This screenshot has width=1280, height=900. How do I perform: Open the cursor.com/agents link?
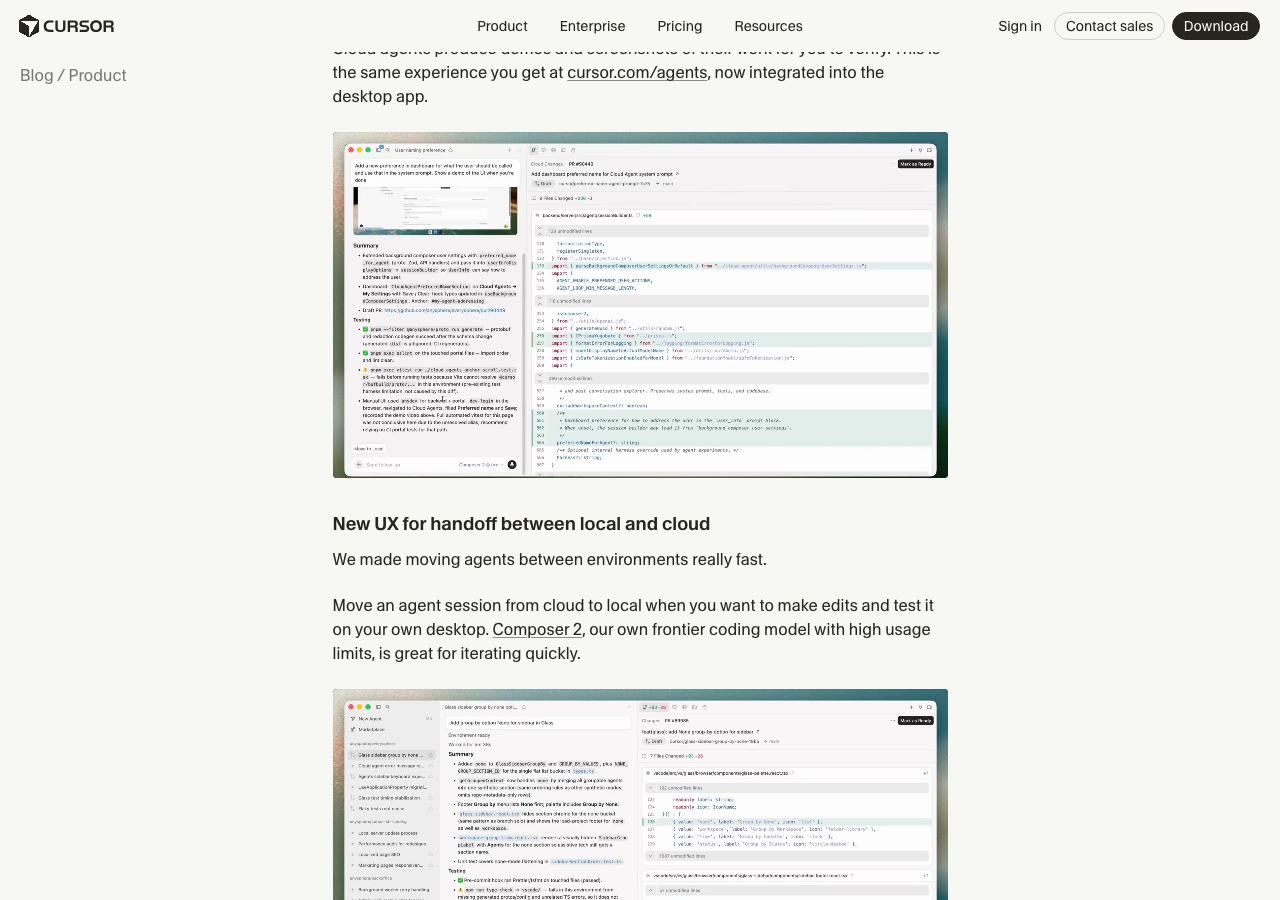pyautogui.click(x=637, y=72)
